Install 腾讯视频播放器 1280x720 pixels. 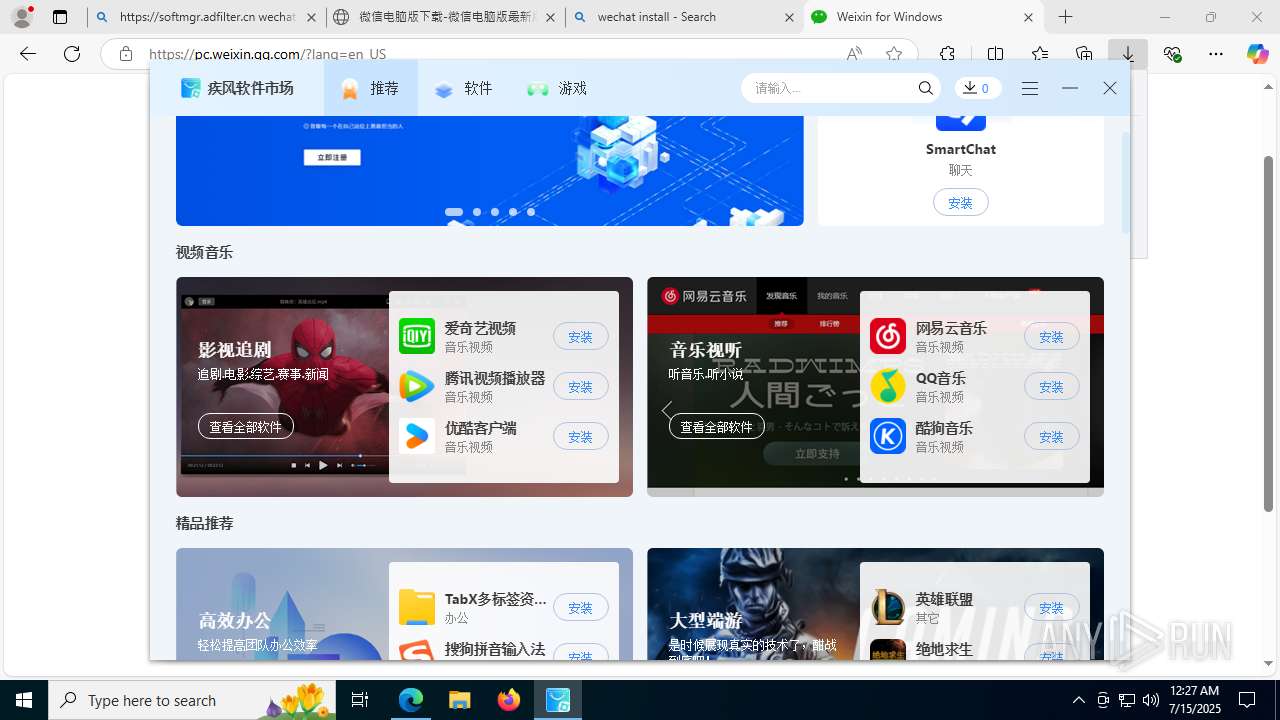coord(580,387)
